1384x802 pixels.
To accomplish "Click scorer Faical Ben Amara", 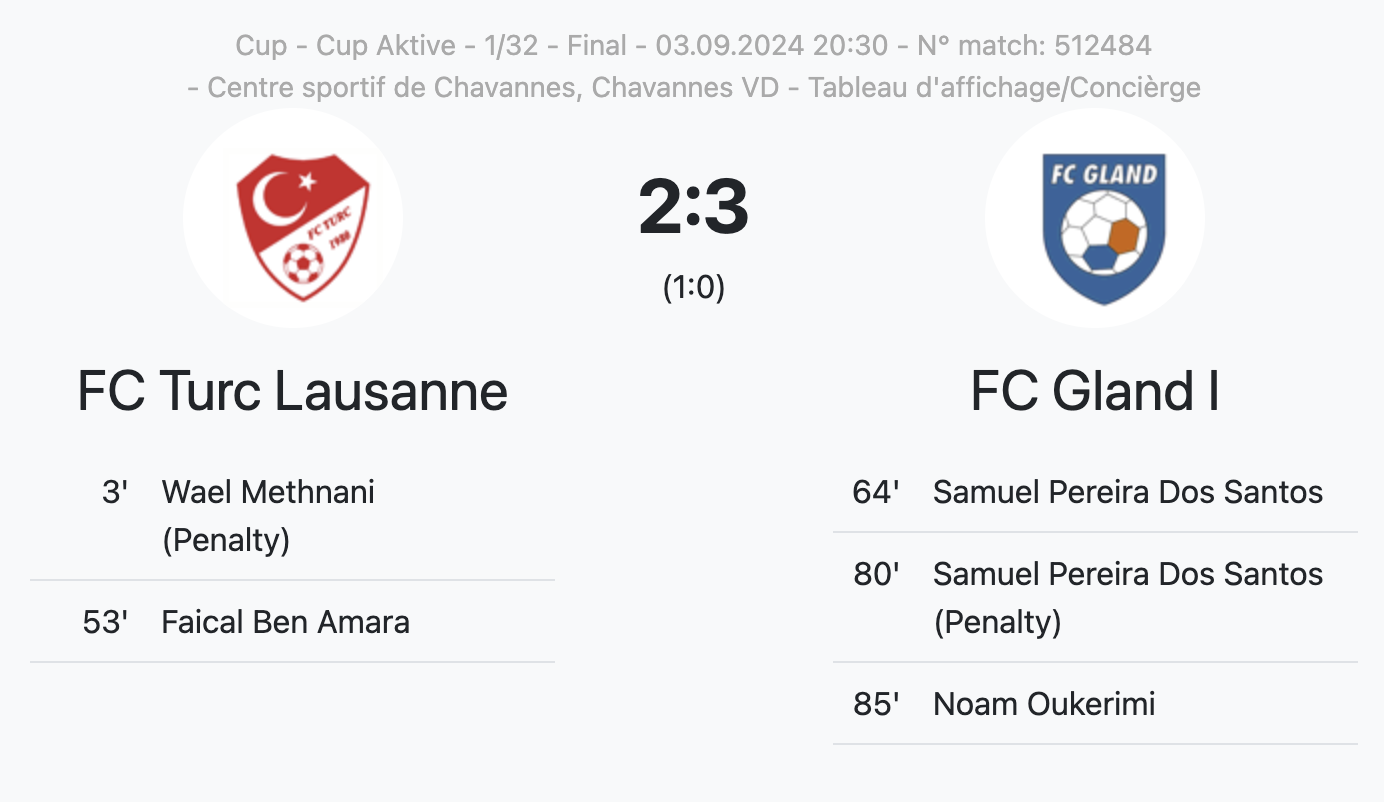I will pos(286,622).
